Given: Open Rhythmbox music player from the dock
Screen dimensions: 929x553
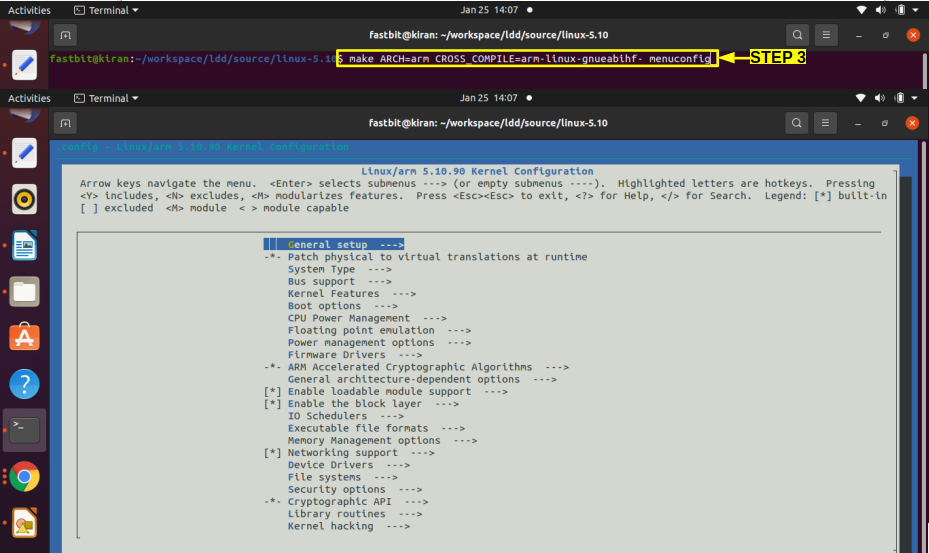Looking at the screenshot, I should 24,200.
